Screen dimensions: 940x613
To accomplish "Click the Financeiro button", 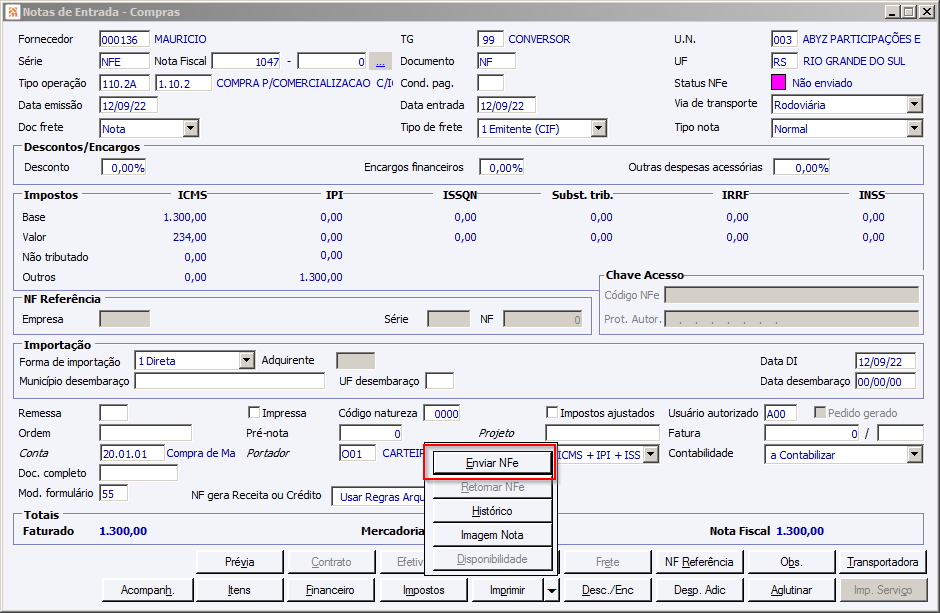I will coord(330,590).
